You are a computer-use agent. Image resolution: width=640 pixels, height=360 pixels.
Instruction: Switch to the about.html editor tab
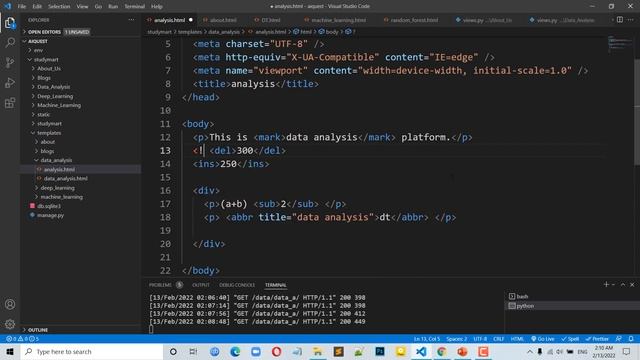(x=222, y=20)
